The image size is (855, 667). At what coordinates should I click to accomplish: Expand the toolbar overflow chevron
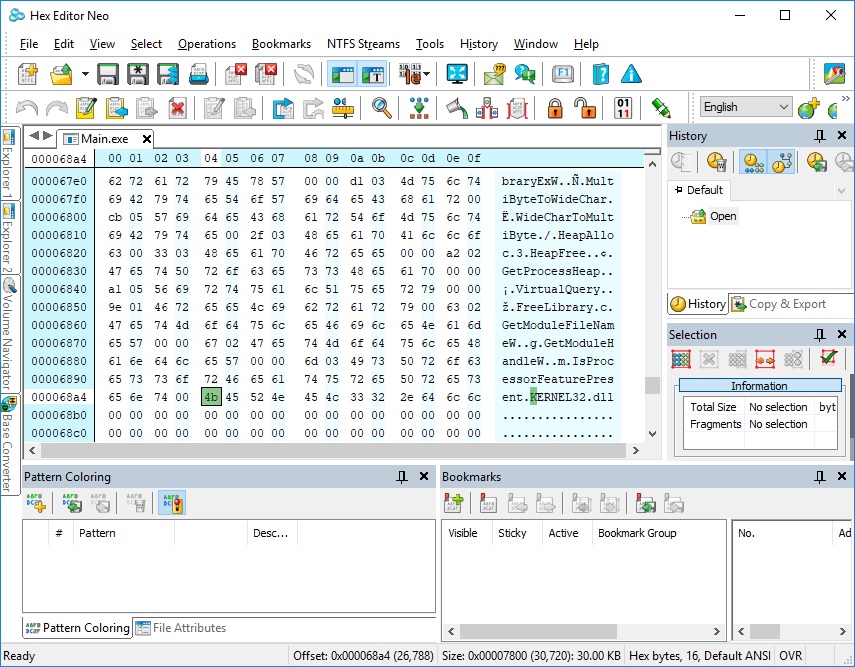click(x=846, y=99)
